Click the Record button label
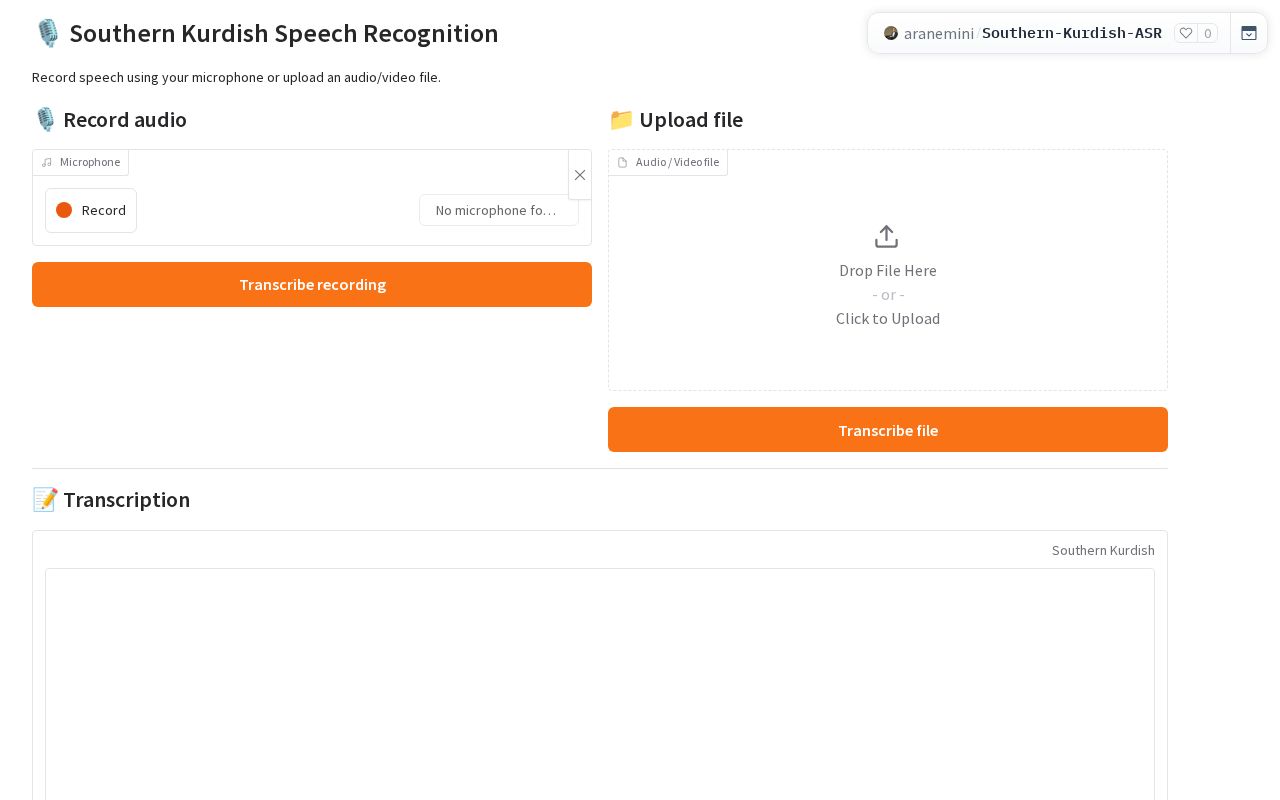This screenshot has width=1280, height=800. click(104, 210)
